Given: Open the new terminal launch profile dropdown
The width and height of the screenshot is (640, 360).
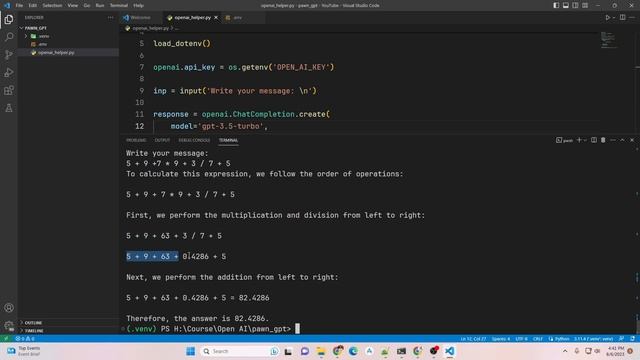Looking at the screenshot, I should tap(585, 140).
